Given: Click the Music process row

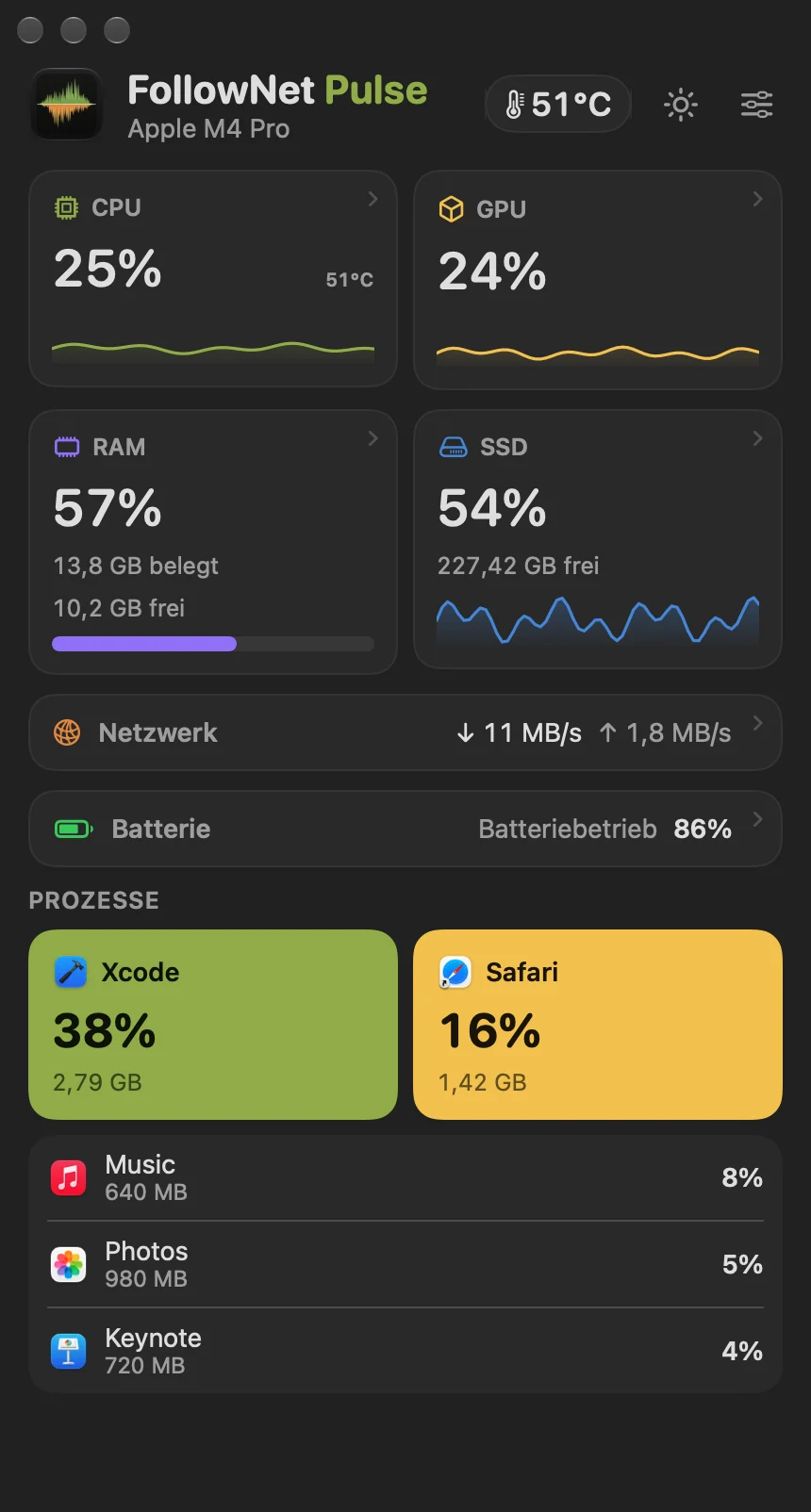Looking at the screenshot, I should click(x=405, y=1177).
